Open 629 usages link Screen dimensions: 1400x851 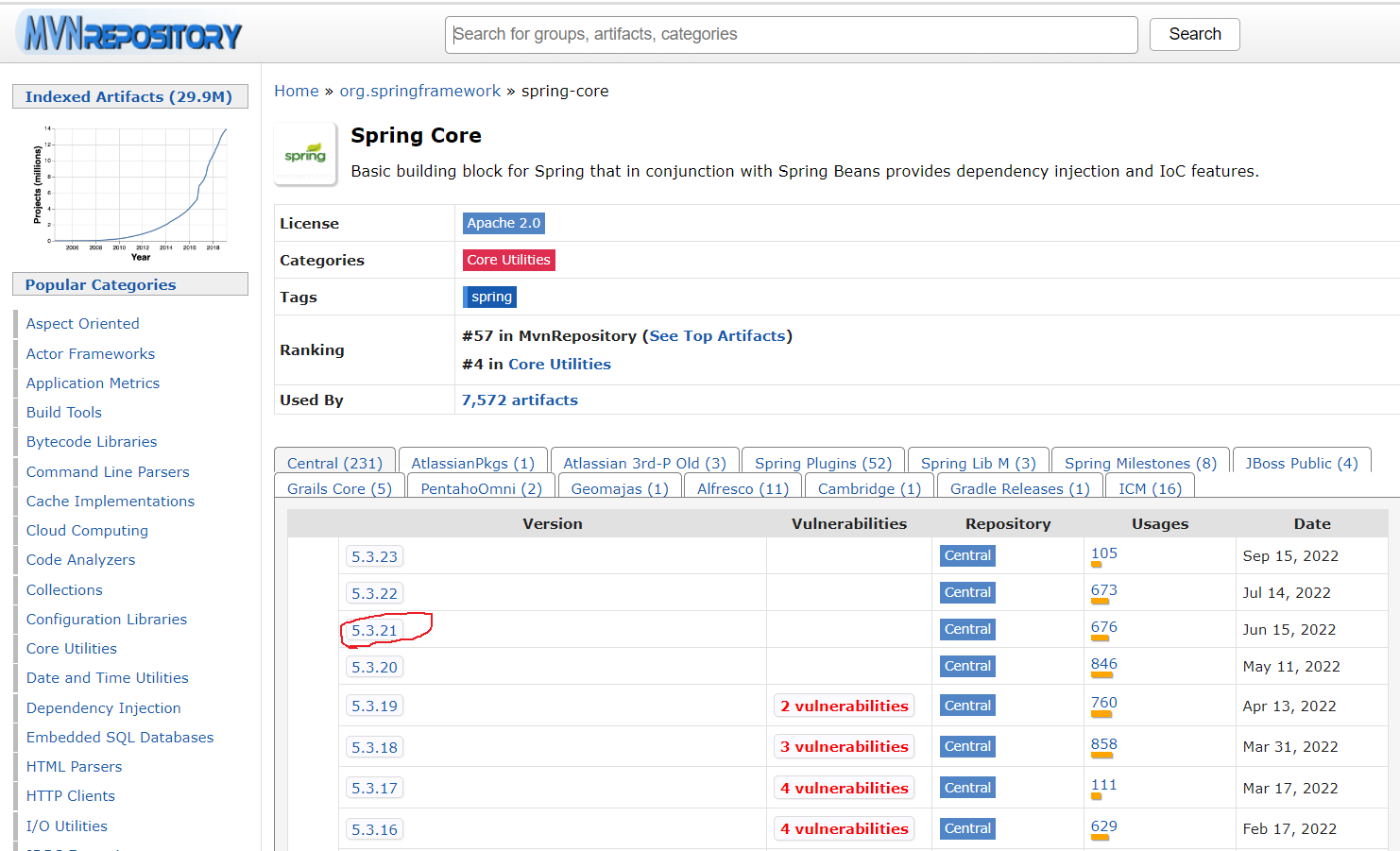coord(1103,826)
